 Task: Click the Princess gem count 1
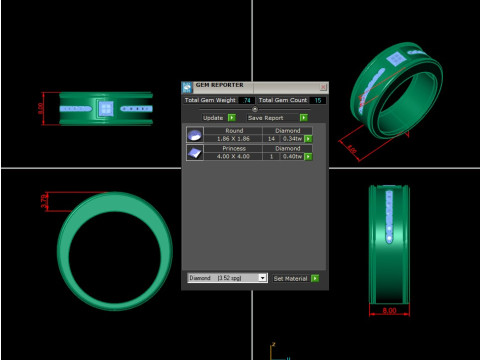click(x=271, y=156)
